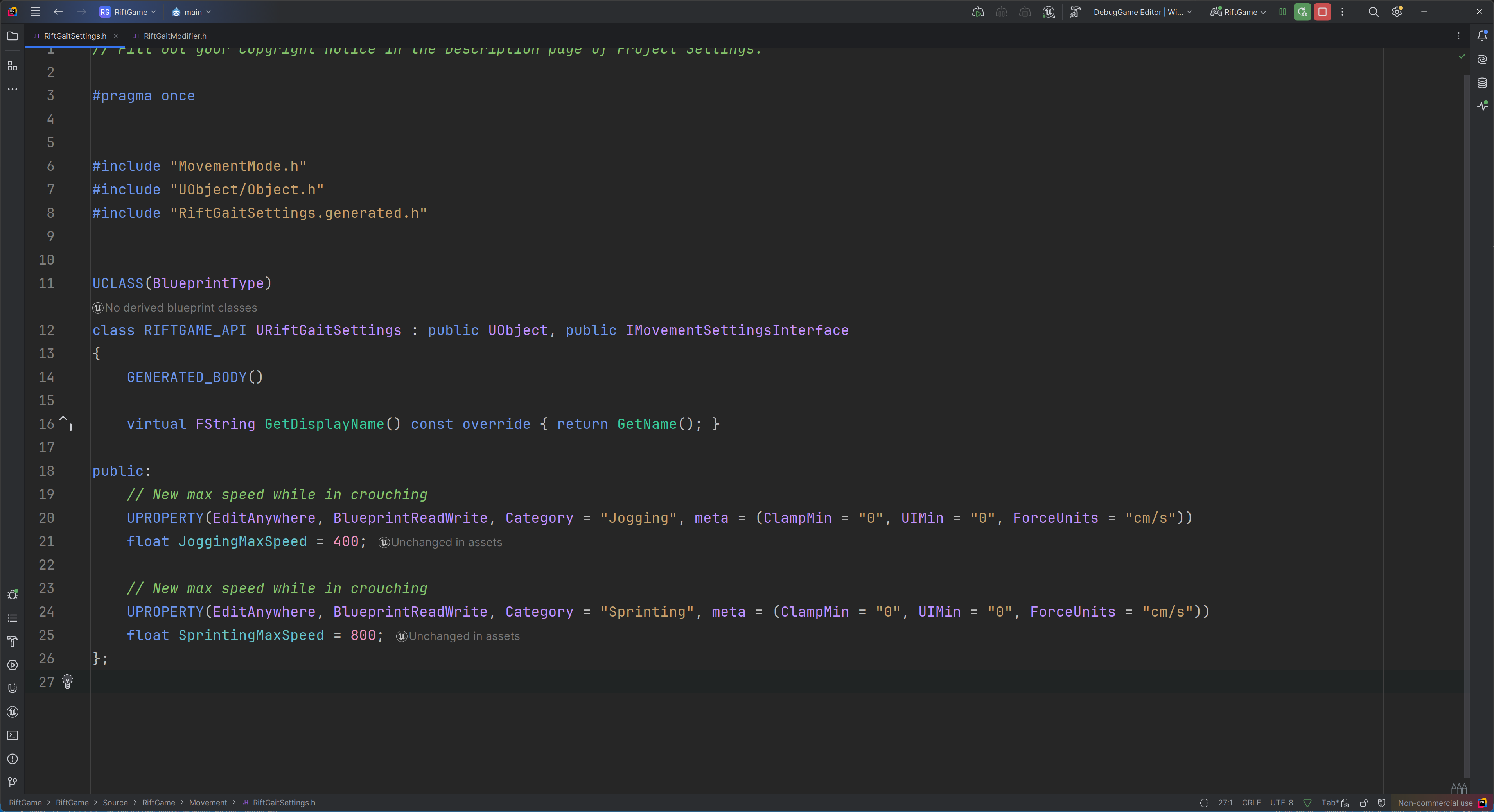Open the Database tool window
The width and height of the screenshot is (1494, 812).
click(1482, 83)
